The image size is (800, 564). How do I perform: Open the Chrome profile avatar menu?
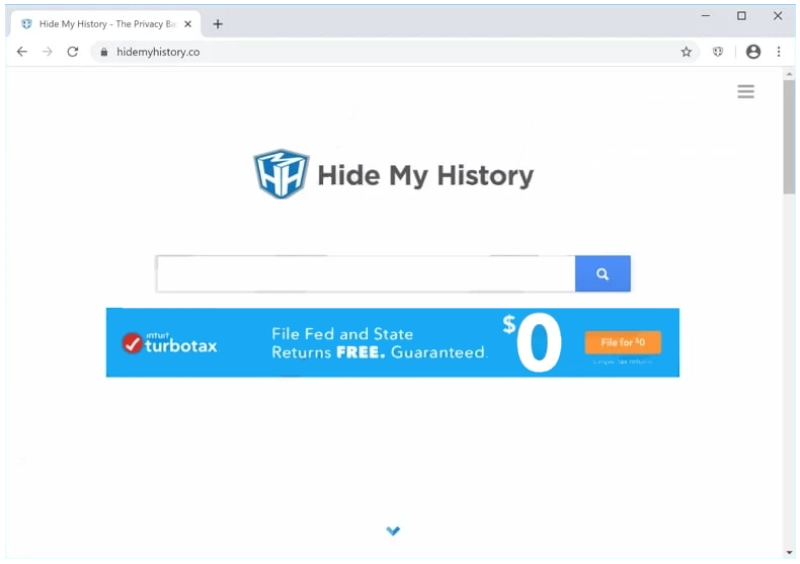pos(753,52)
